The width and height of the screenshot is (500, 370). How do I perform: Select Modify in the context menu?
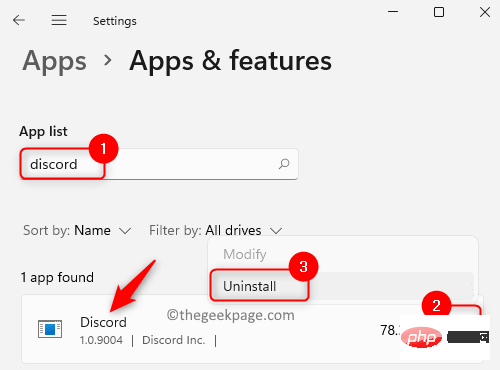pos(245,254)
